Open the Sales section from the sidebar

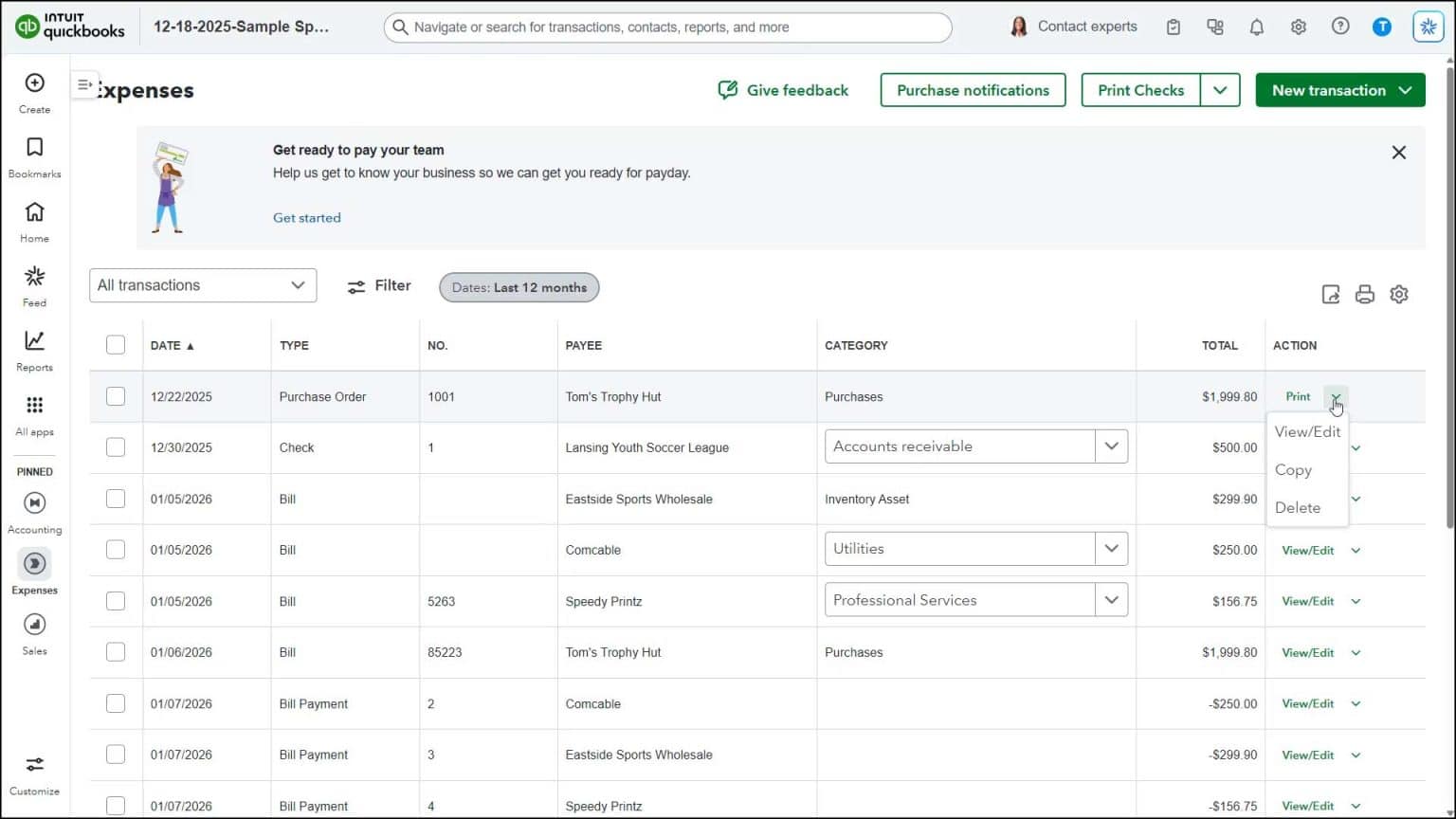pos(34,625)
